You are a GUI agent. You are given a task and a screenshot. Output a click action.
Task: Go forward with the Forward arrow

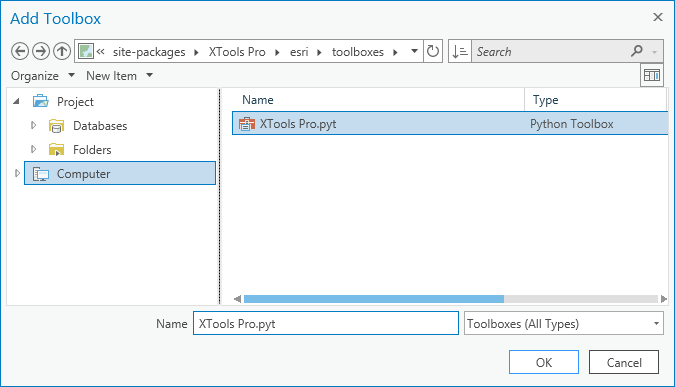(x=41, y=51)
